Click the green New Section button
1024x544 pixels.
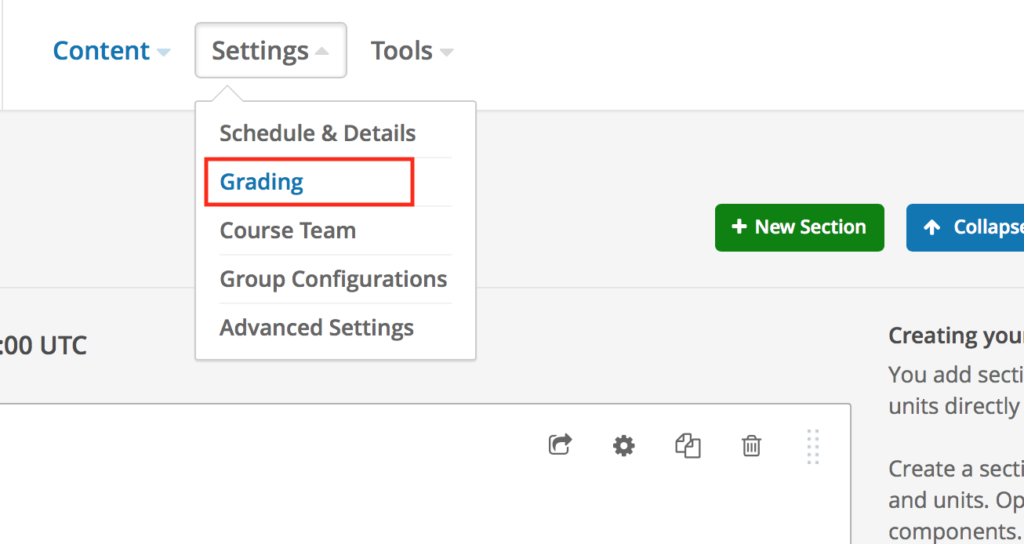(x=799, y=227)
